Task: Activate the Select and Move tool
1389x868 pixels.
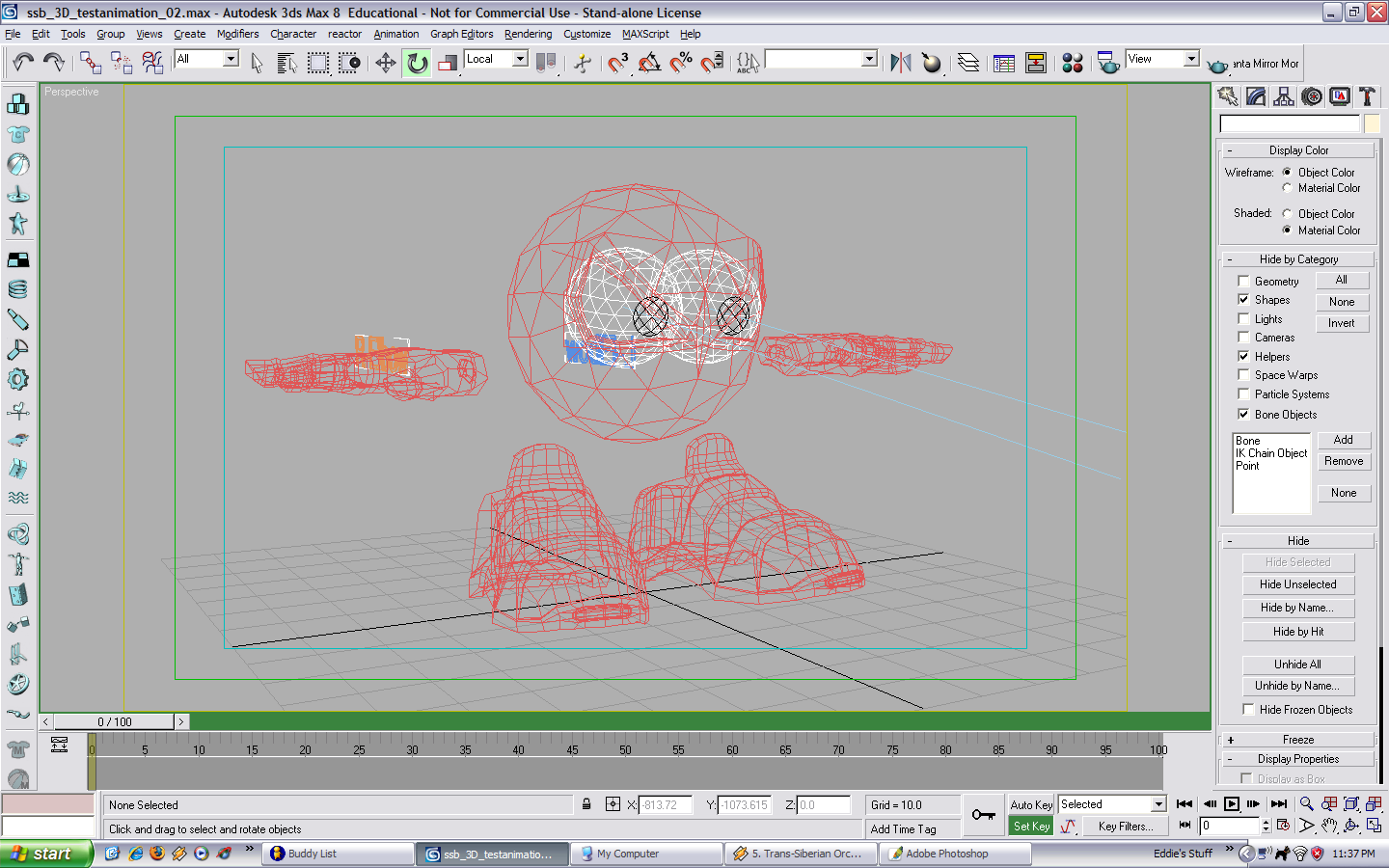Action: point(386,64)
